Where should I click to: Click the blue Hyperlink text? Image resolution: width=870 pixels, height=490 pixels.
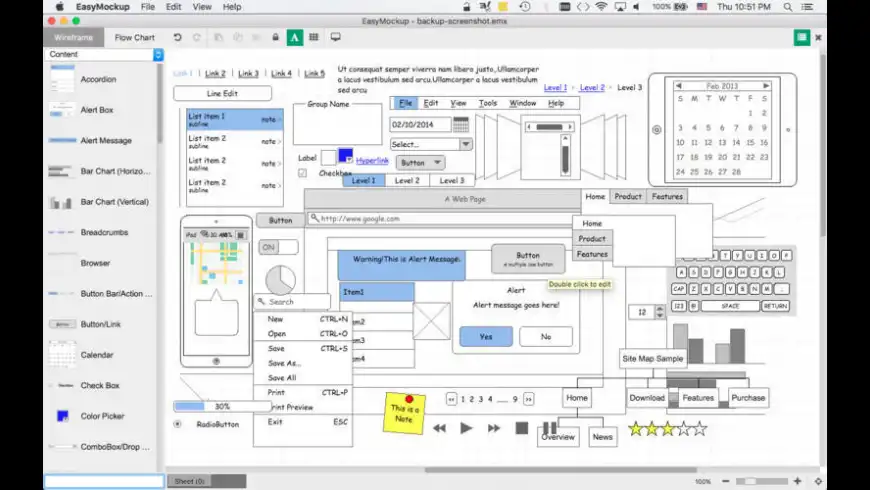[372, 160]
